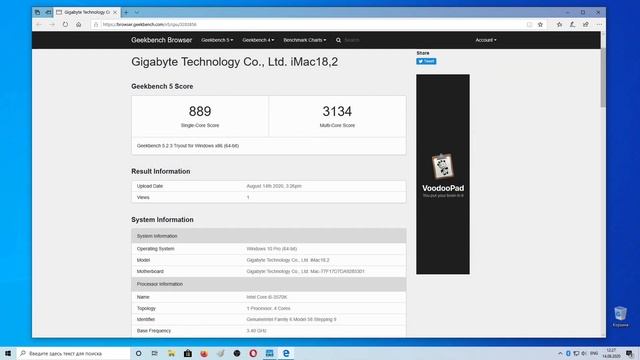Open the tabs set aside icon
The image size is (640, 360).
pos(37,12)
